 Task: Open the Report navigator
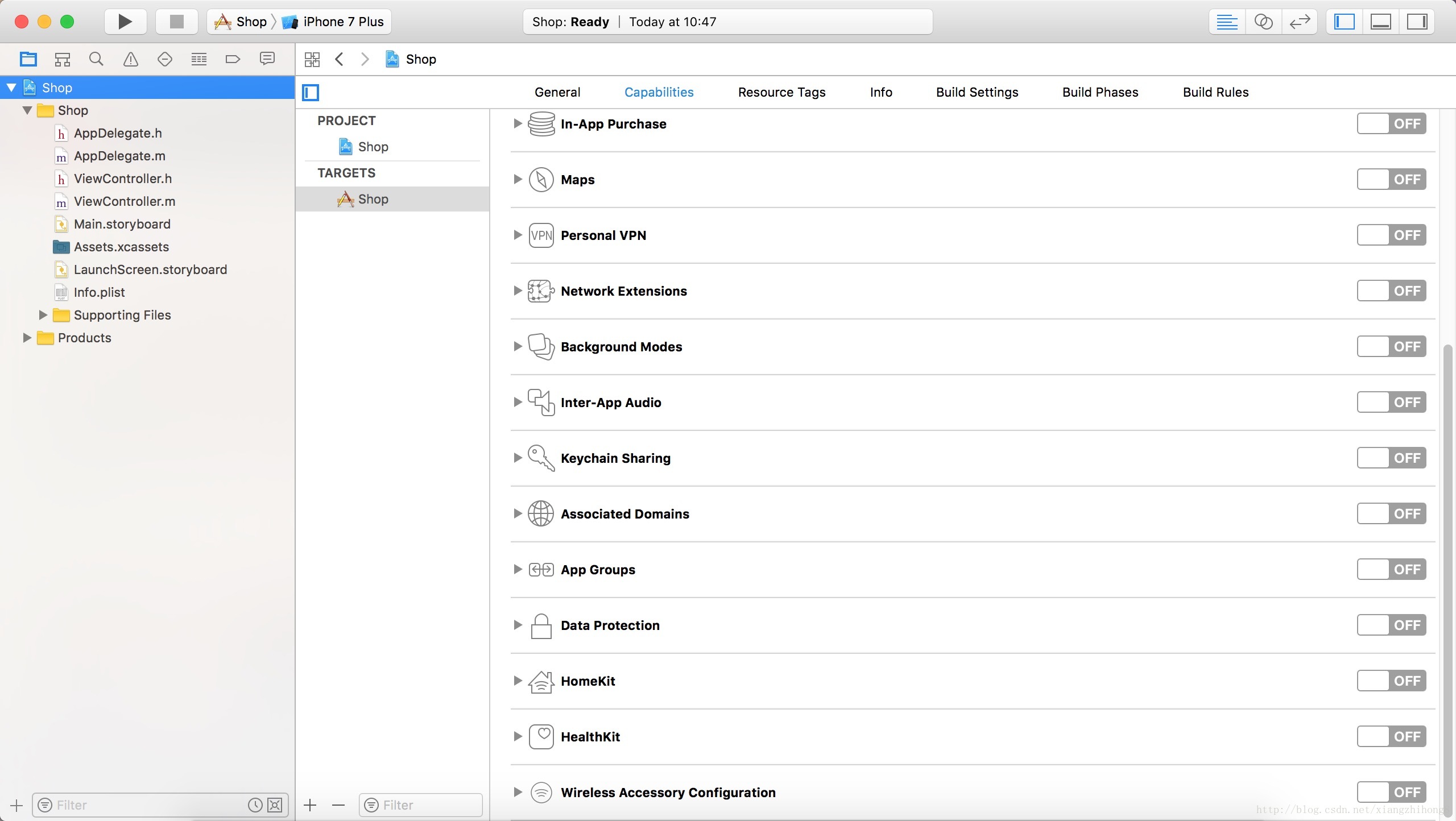(x=267, y=59)
